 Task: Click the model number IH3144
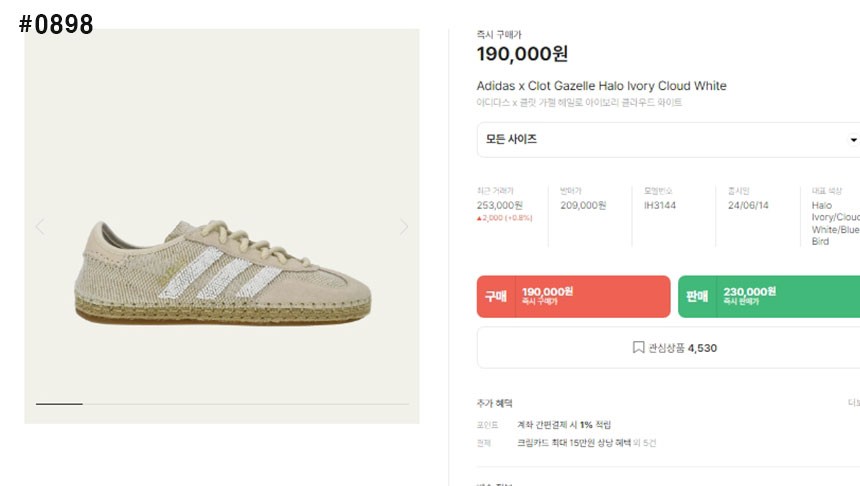click(665, 205)
